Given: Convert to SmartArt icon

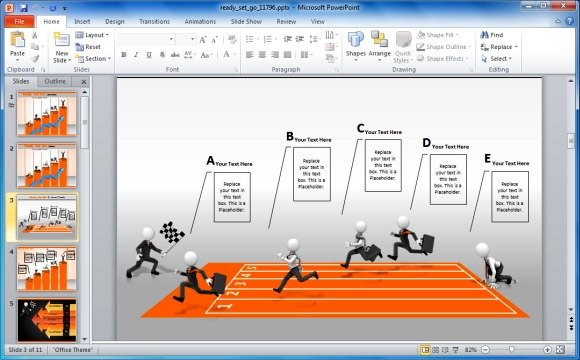Looking at the screenshot, I should pos(331,58).
